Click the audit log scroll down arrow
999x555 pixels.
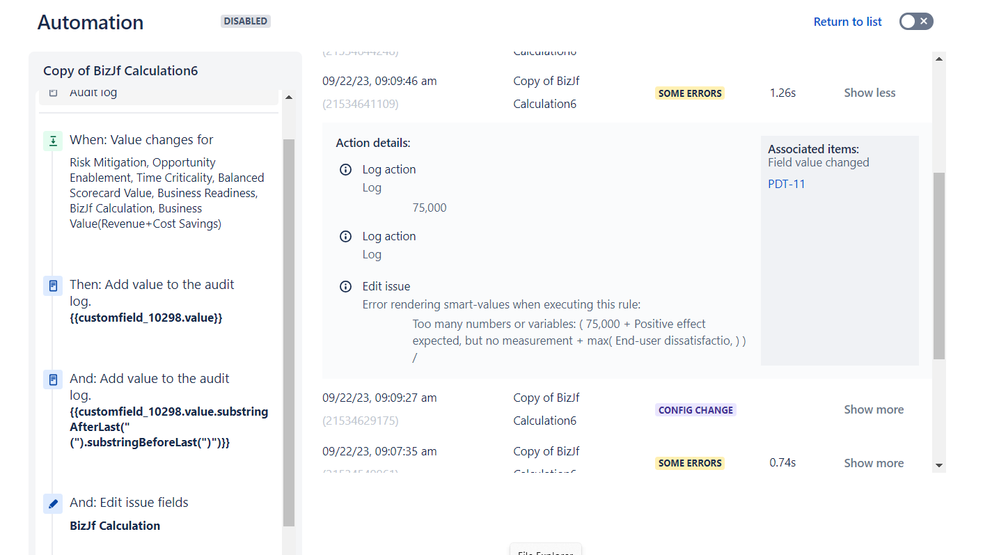(x=939, y=466)
